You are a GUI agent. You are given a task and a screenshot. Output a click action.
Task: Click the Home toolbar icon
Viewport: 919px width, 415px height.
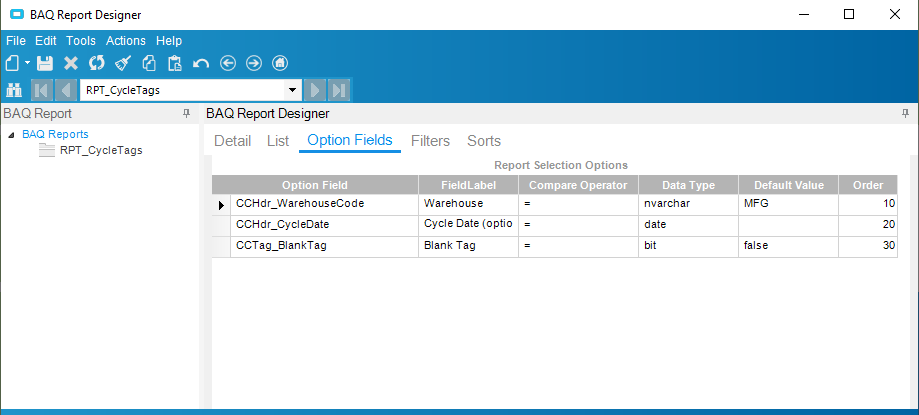coord(281,63)
